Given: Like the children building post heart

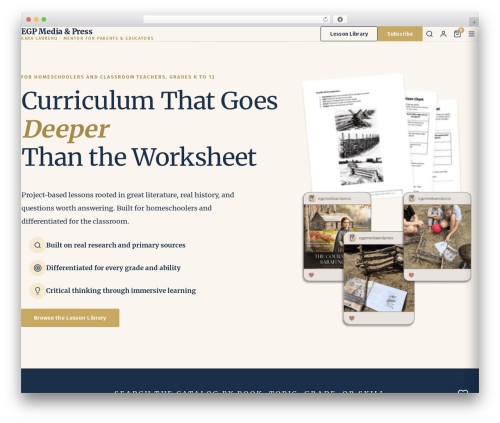Looking at the screenshot, I should click(411, 275).
